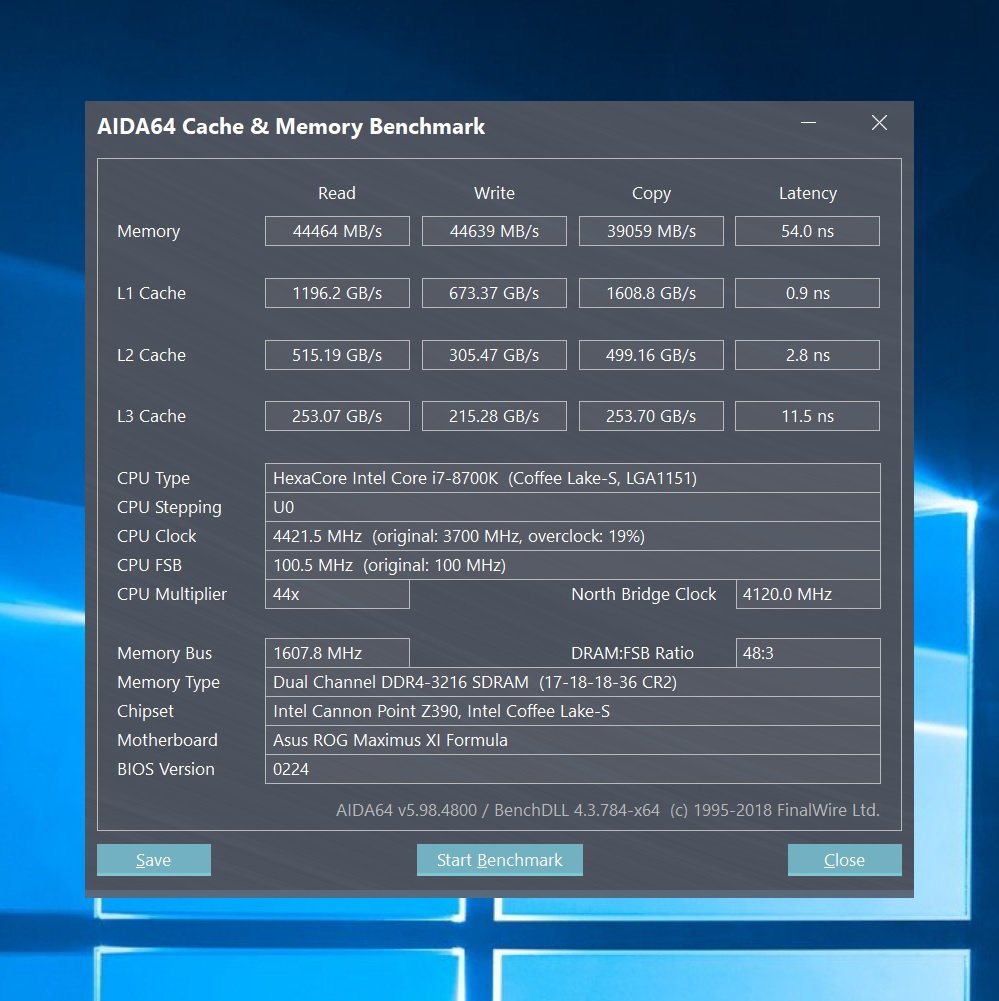This screenshot has height=1001, width=999.
Task: Click CPU Type field HexaCore Intel Core i7-8700K
Action: pos(573,478)
